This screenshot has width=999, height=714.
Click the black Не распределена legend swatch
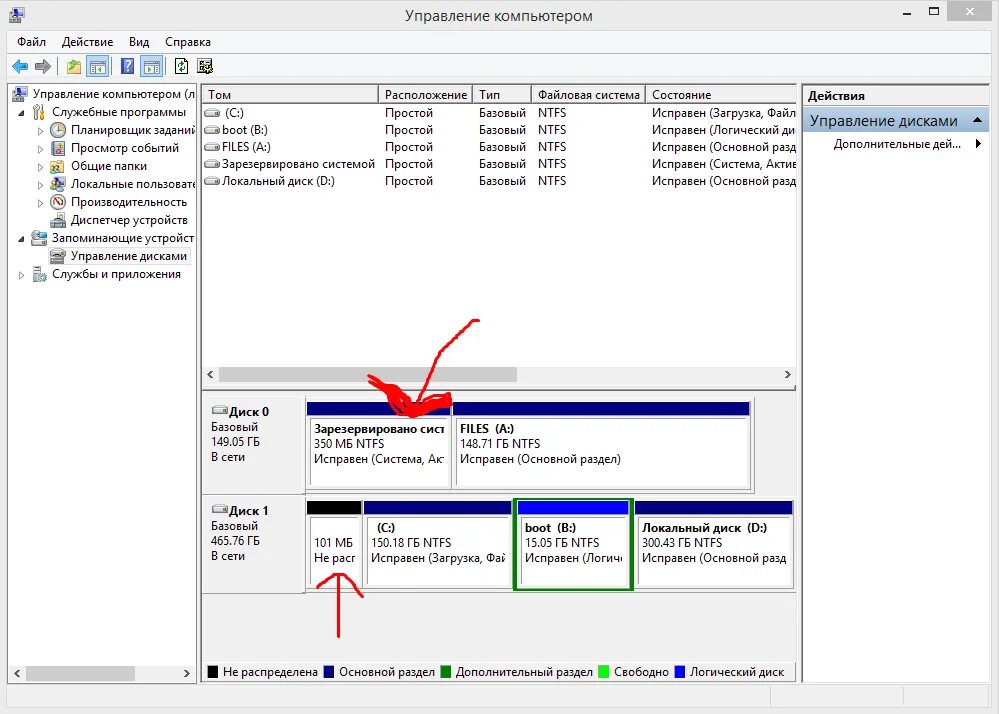tap(213, 672)
